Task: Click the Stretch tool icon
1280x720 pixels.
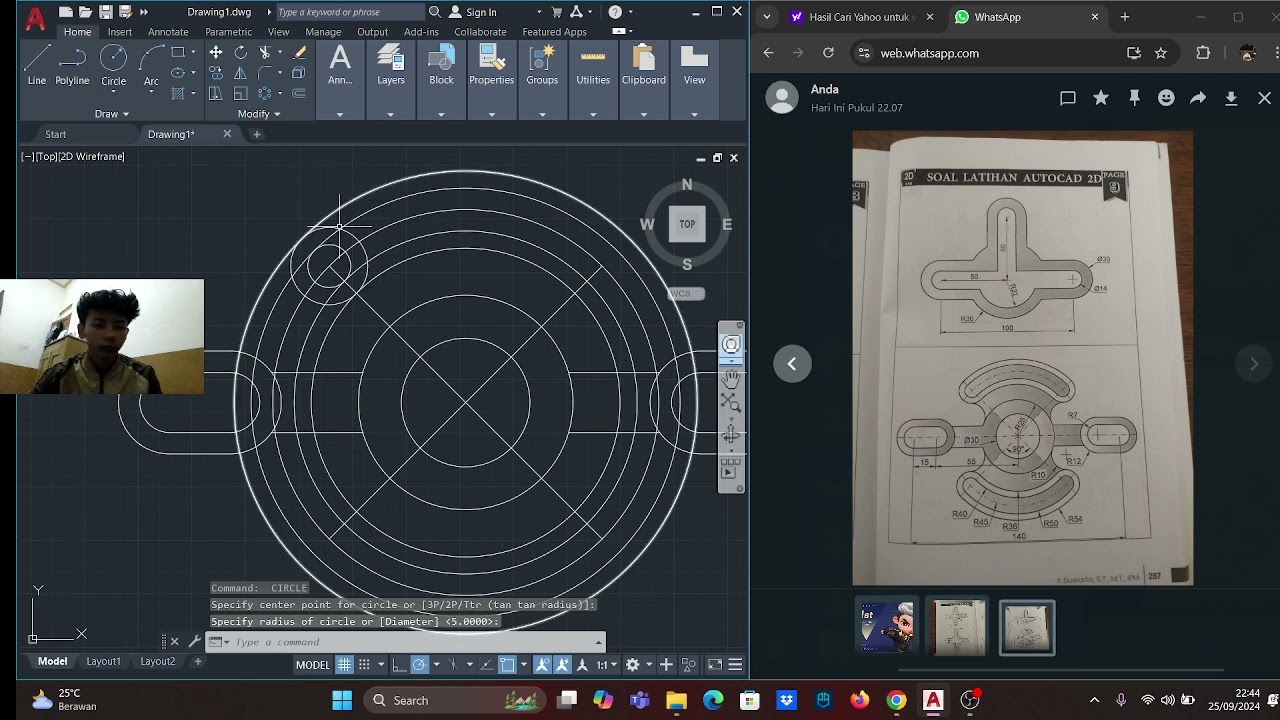Action: coord(216,93)
